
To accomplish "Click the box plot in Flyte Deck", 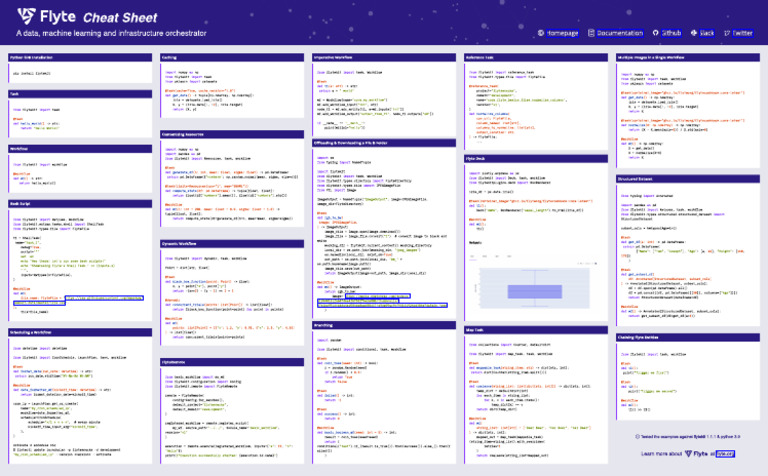I will click(534, 291).
